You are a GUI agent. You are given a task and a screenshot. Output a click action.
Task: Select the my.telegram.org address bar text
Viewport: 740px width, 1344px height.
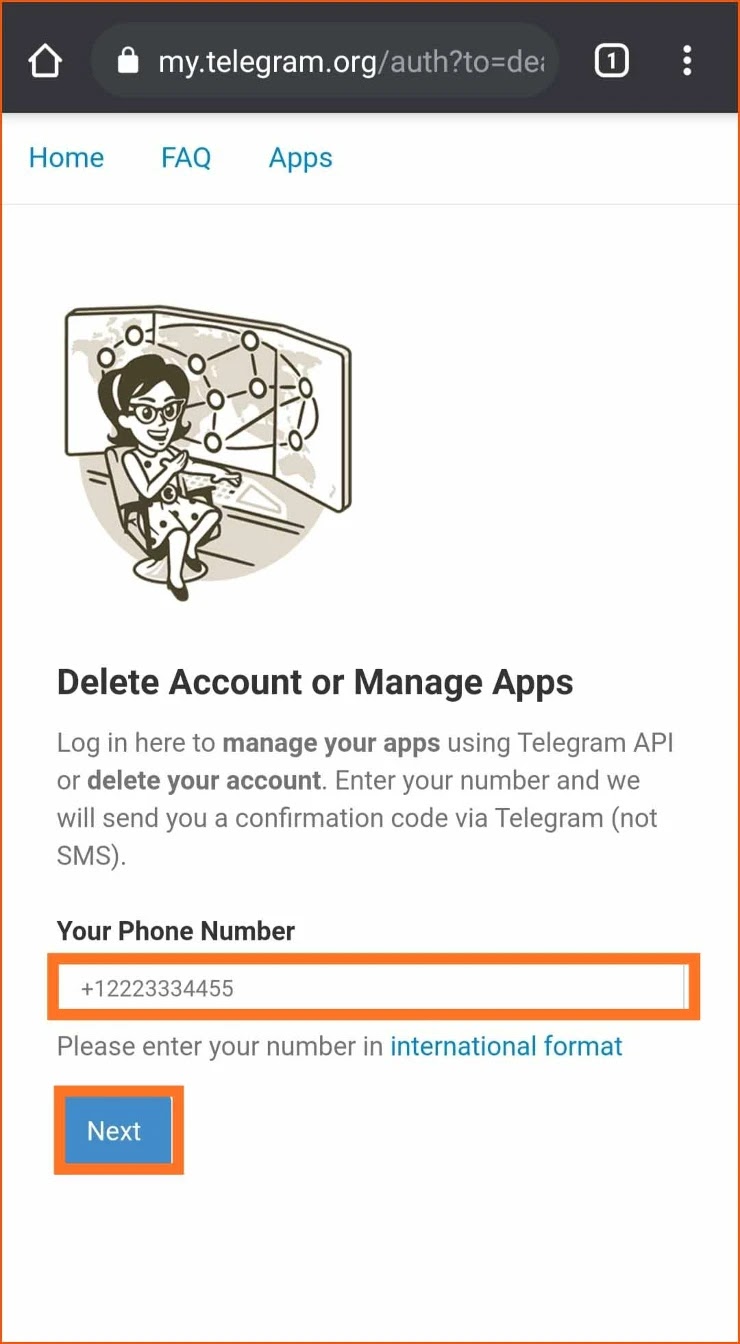(352, 62)
